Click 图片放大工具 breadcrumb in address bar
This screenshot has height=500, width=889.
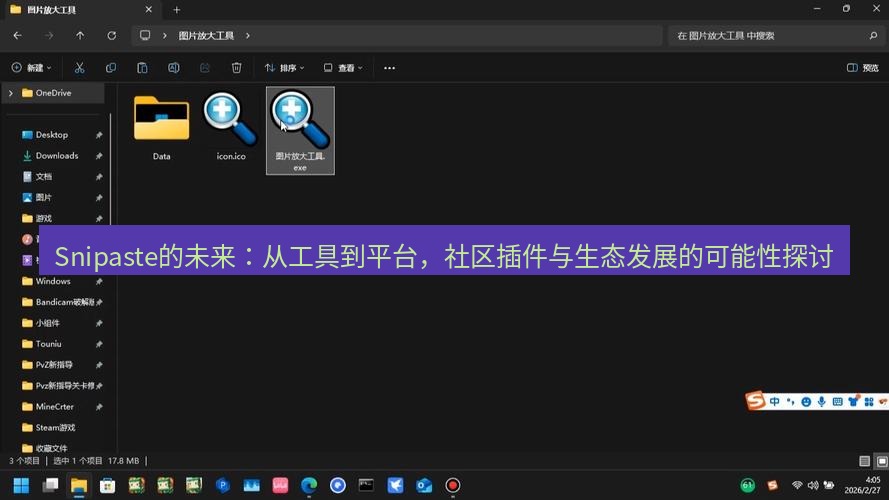(206, 36)
